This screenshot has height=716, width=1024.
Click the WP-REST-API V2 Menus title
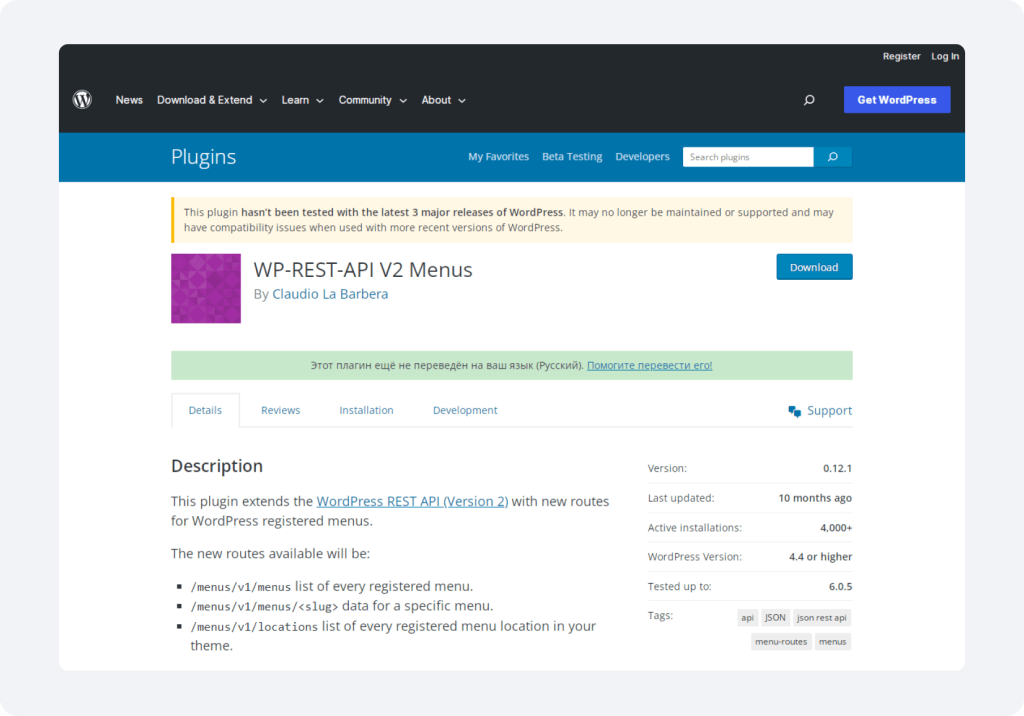click(x=363, y=269)
